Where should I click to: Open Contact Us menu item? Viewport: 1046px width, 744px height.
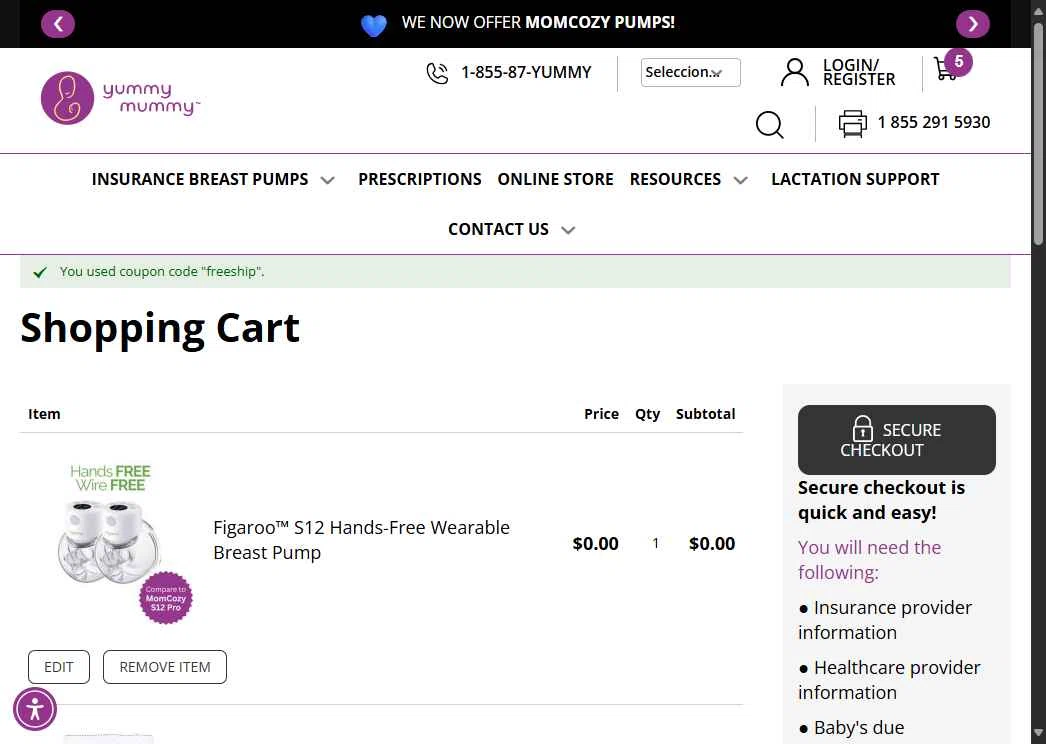pos(498,229)
